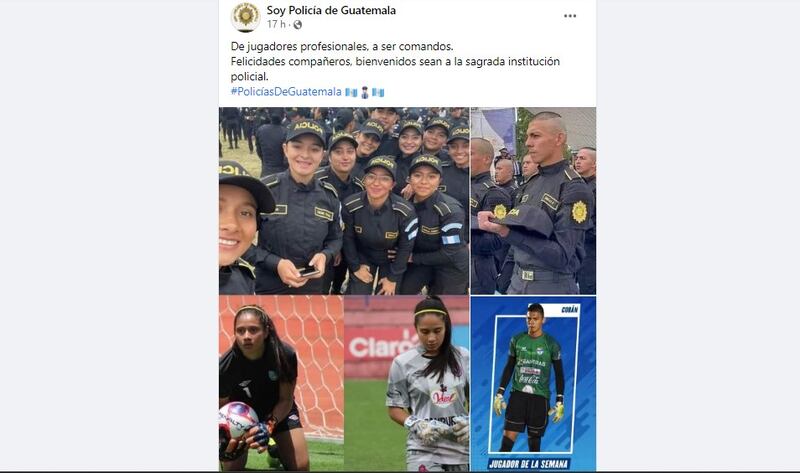Click the second Guatemala flag emoji
Viewport: 800px width, 473px height.
[x=378, y=92]
